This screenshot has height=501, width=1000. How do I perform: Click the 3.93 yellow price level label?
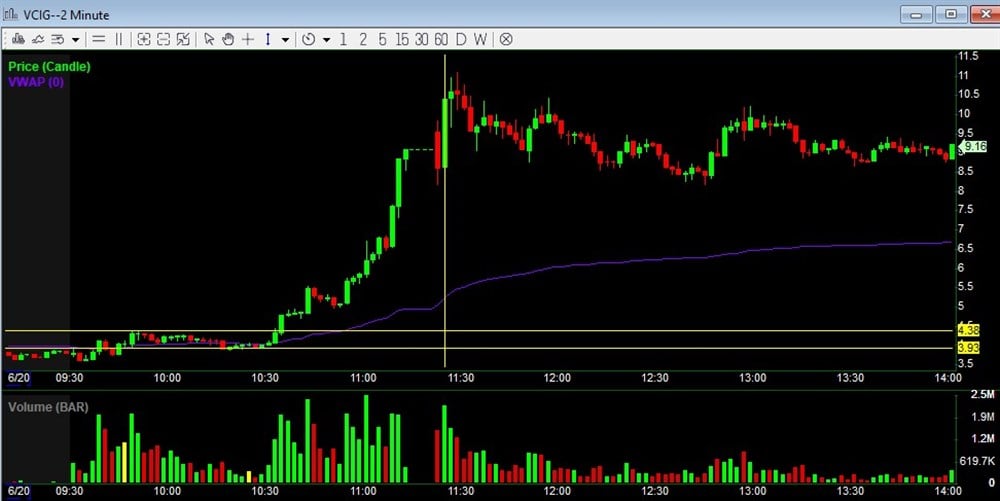[968, 347]
